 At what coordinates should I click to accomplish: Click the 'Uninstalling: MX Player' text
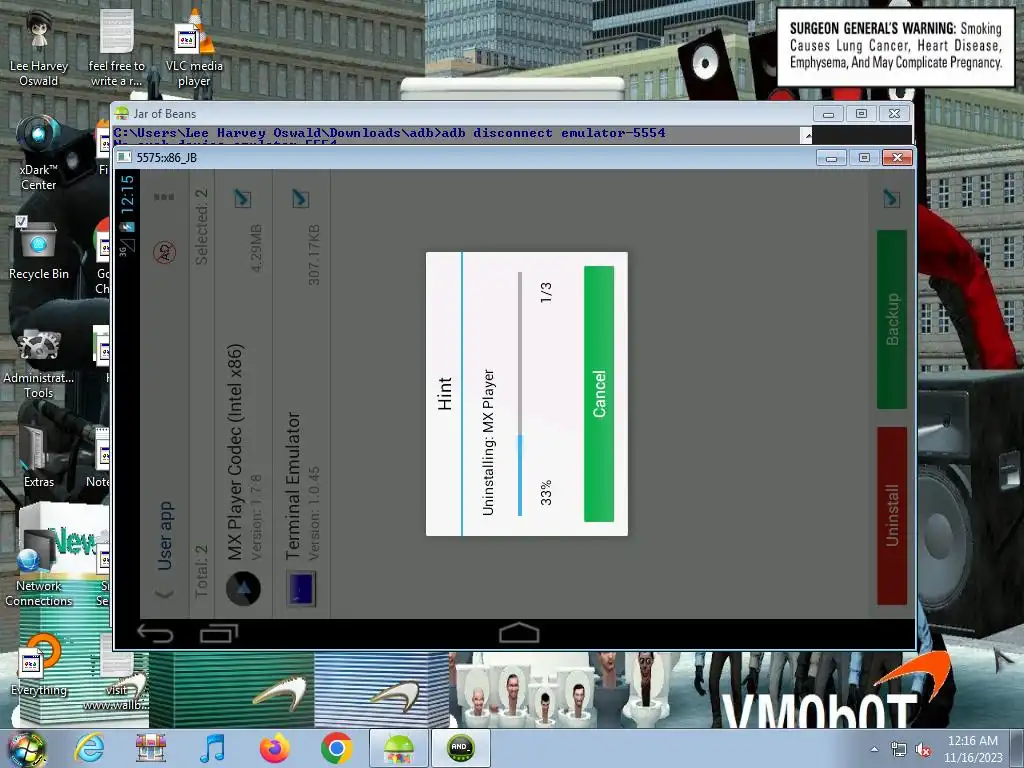click(x=488, y=443)
